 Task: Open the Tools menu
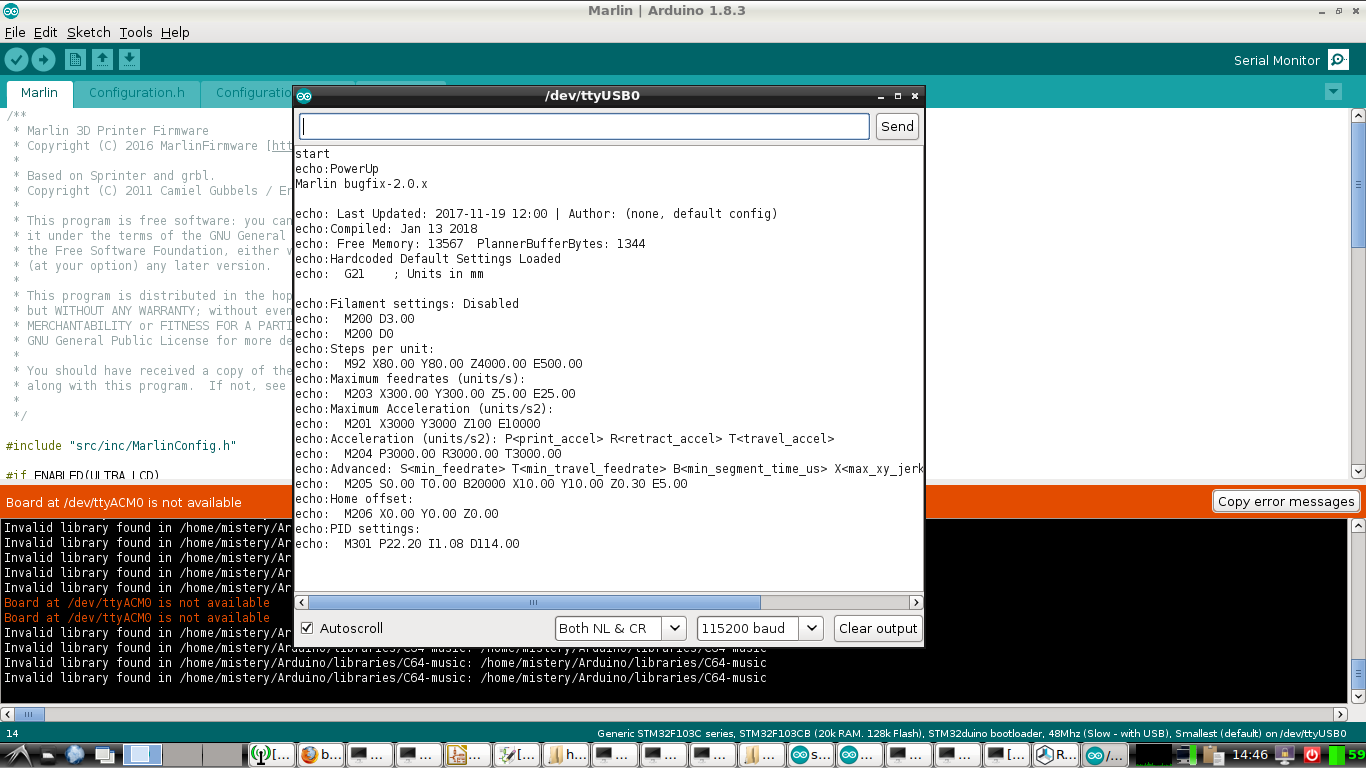click(x=136, y=32)
